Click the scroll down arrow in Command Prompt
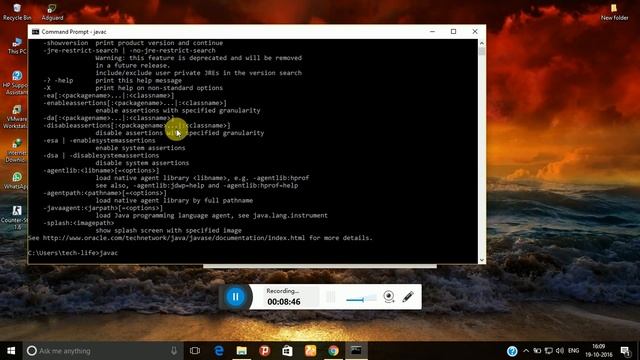This screenshot has width=640, height=360. (482, 260)
